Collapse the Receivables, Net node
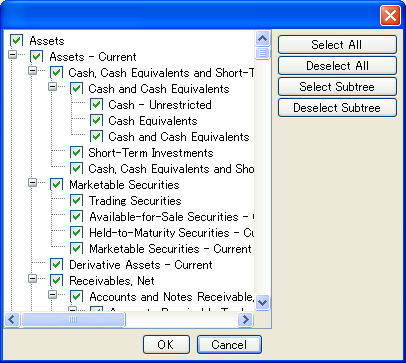This screenshot has height=363, width=406. 32,278
